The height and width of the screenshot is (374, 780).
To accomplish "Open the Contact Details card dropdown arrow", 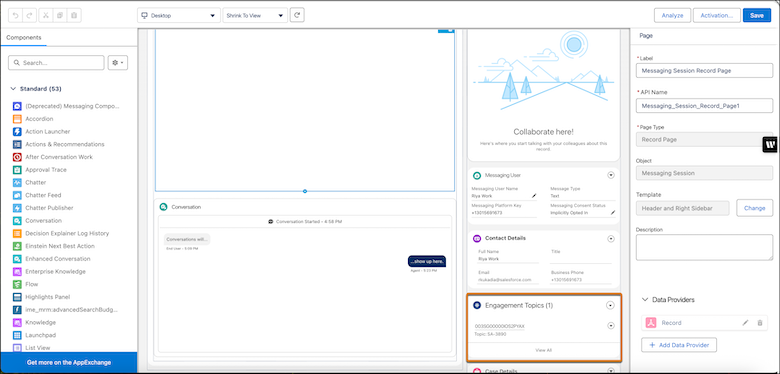I will pyautogui.click(x=611, y=239).
